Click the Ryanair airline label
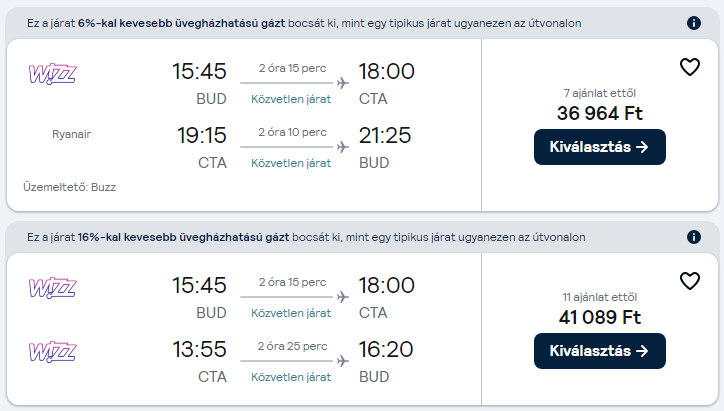This screenshot has height=411, width=724. point(72,134)
